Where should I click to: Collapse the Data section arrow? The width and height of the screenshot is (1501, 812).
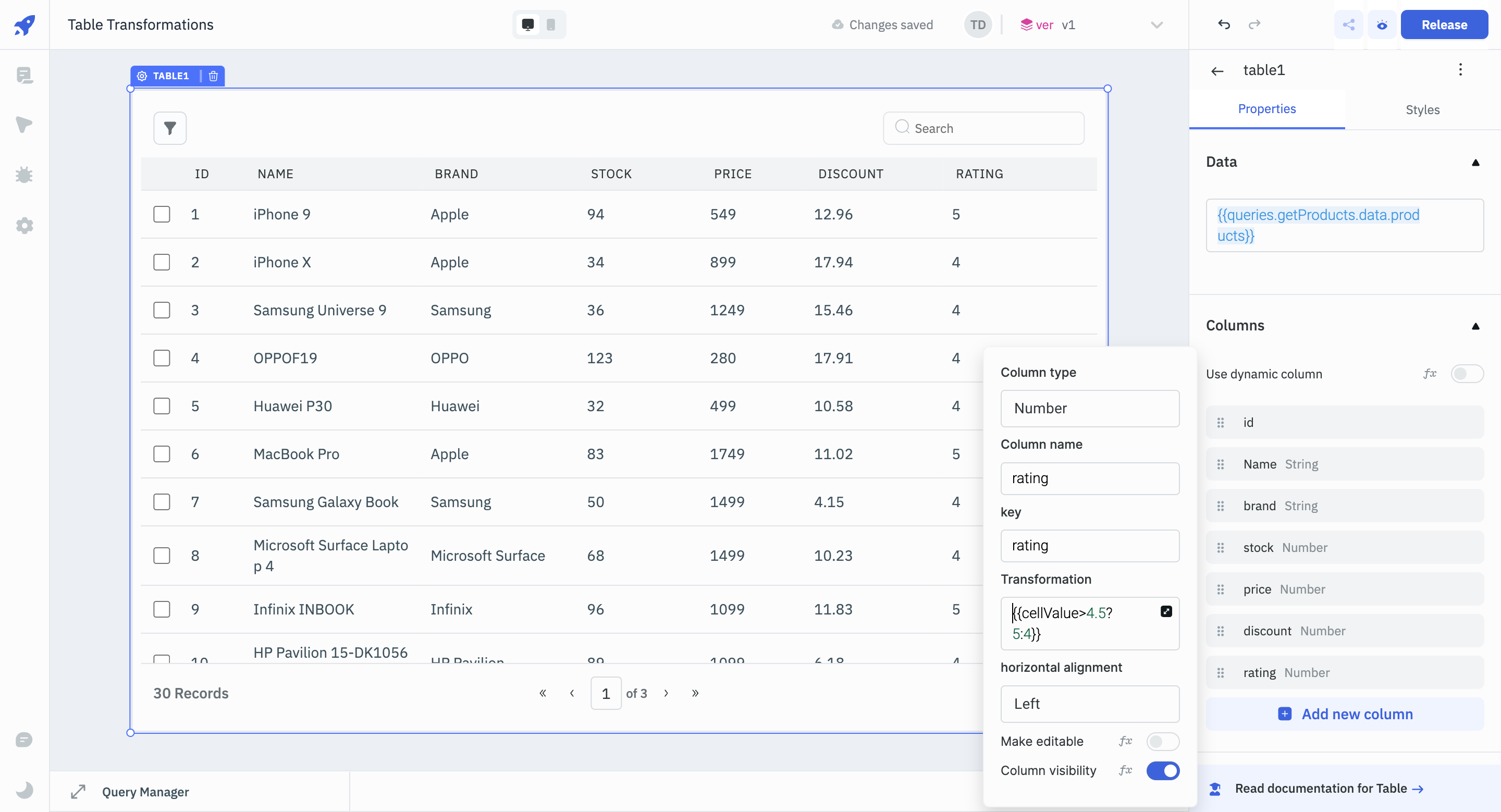(1475, 163)
